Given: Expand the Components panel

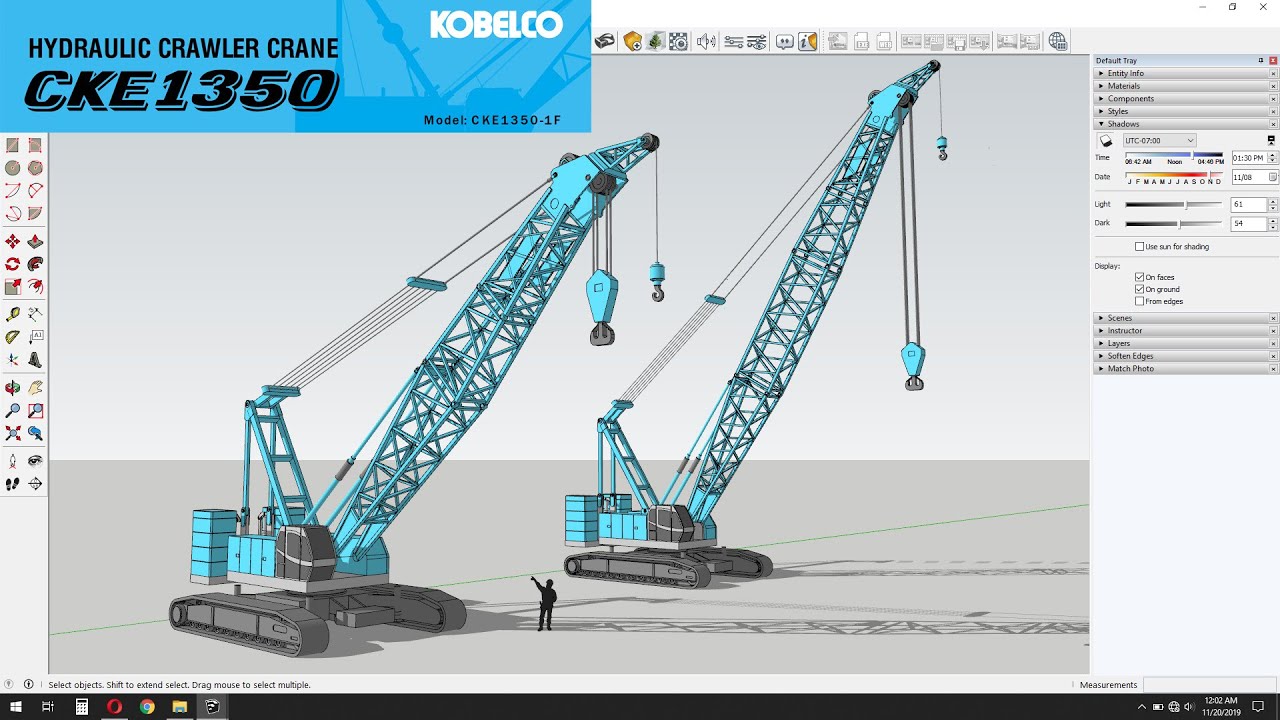Looking at the screenshot, I should 1185,99.
